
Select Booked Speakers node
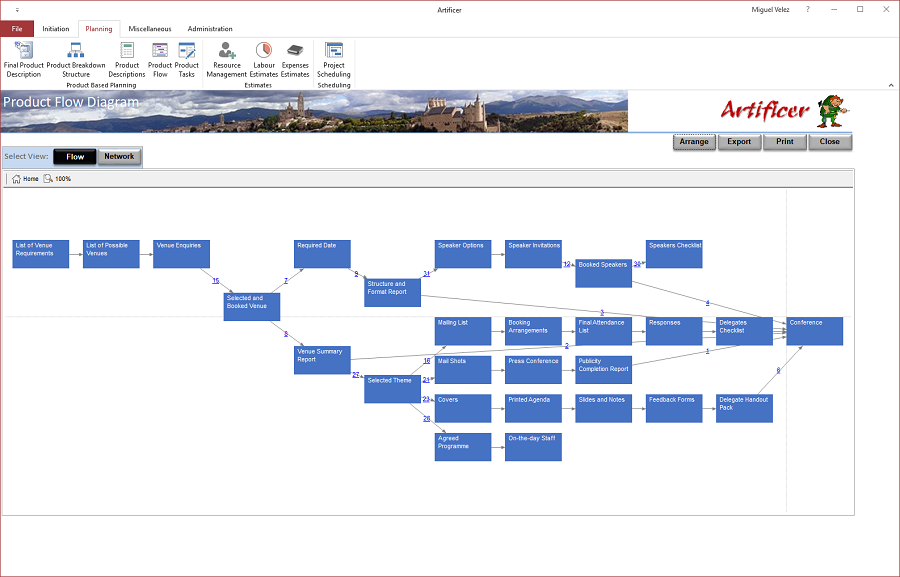pyautogui.click(x=603, y=273)
